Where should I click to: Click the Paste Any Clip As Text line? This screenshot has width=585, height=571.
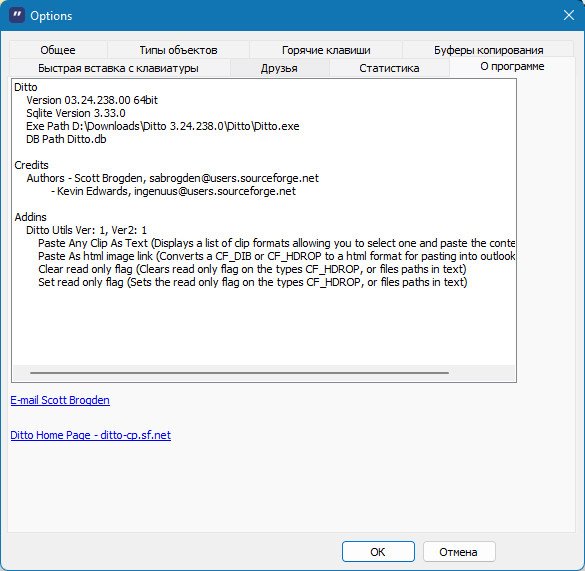tap(276, 243)
